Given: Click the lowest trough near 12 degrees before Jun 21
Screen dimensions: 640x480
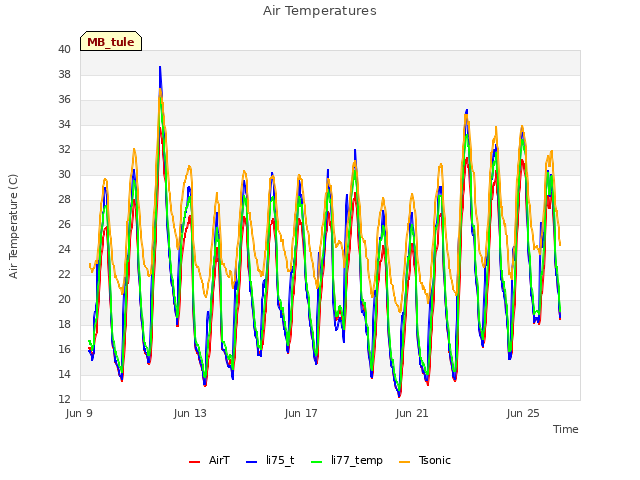Looking at the screenshot, I should pyautogui.click(x=399, y=396).
